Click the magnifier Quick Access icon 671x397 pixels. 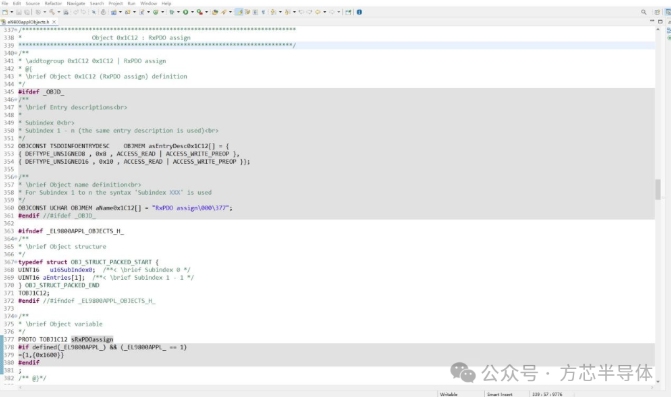(x=644, y=12)
